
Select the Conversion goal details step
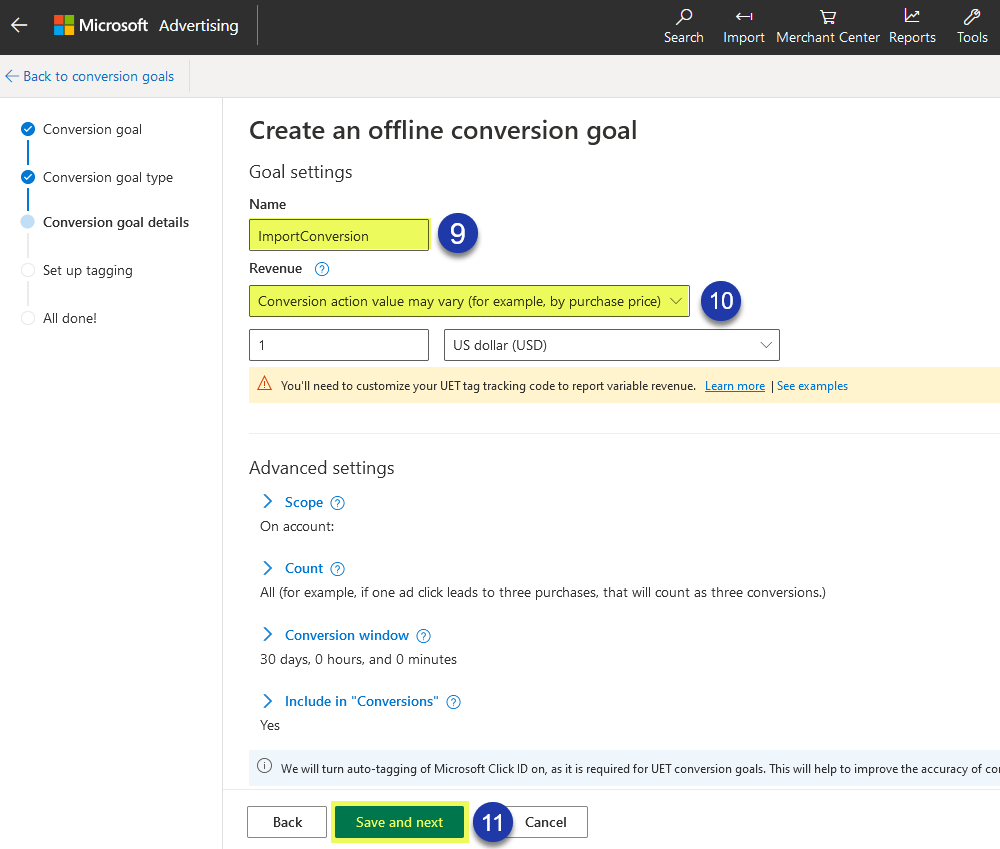[27, 222]
